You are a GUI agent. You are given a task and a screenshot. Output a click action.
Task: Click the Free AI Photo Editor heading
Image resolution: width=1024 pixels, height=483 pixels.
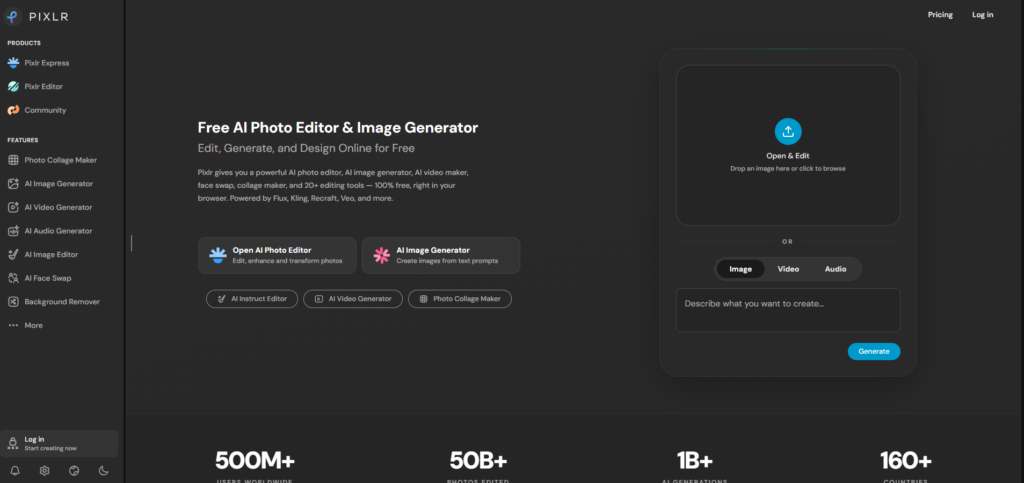click(x=338, y=127)
